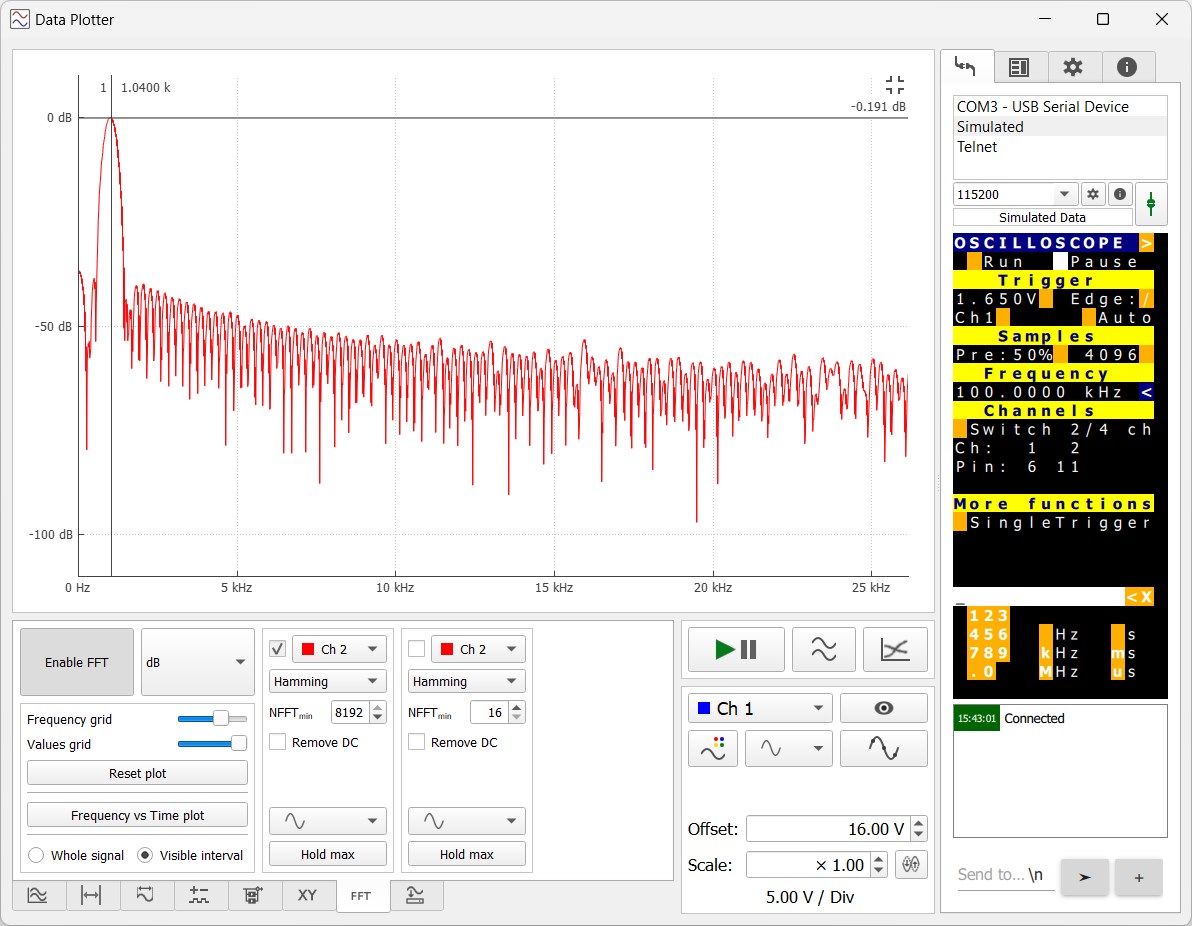This screenshot has width=1192, height=926.
Task: Click the multicolor channel color wave icon
Action: pyautogui.click(x=712, y=748)
